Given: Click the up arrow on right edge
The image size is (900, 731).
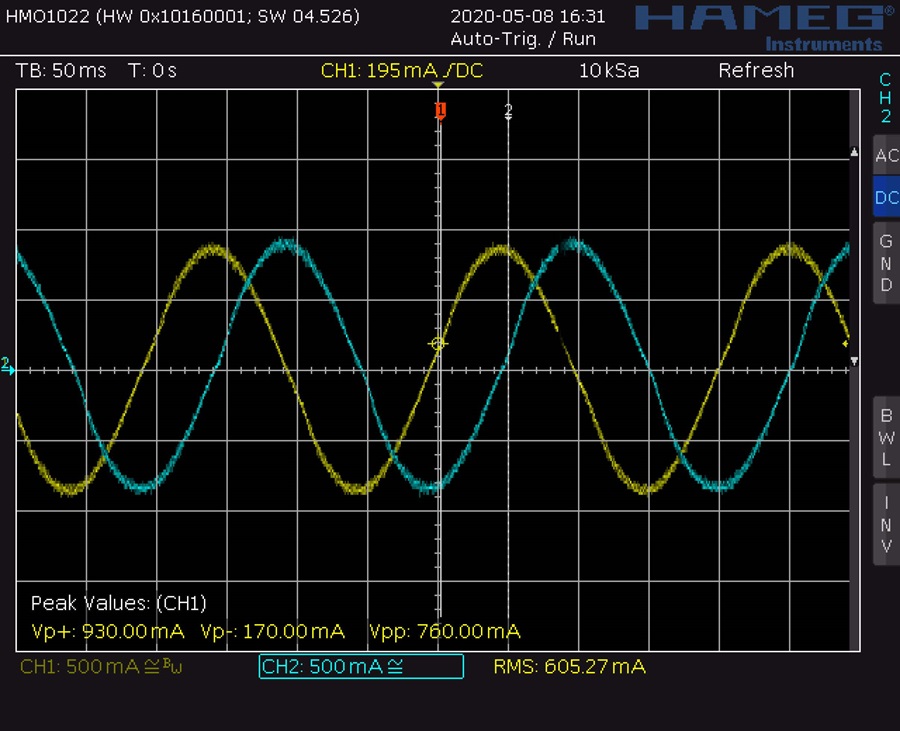Looking at the screenshot, I should point(853,153).
